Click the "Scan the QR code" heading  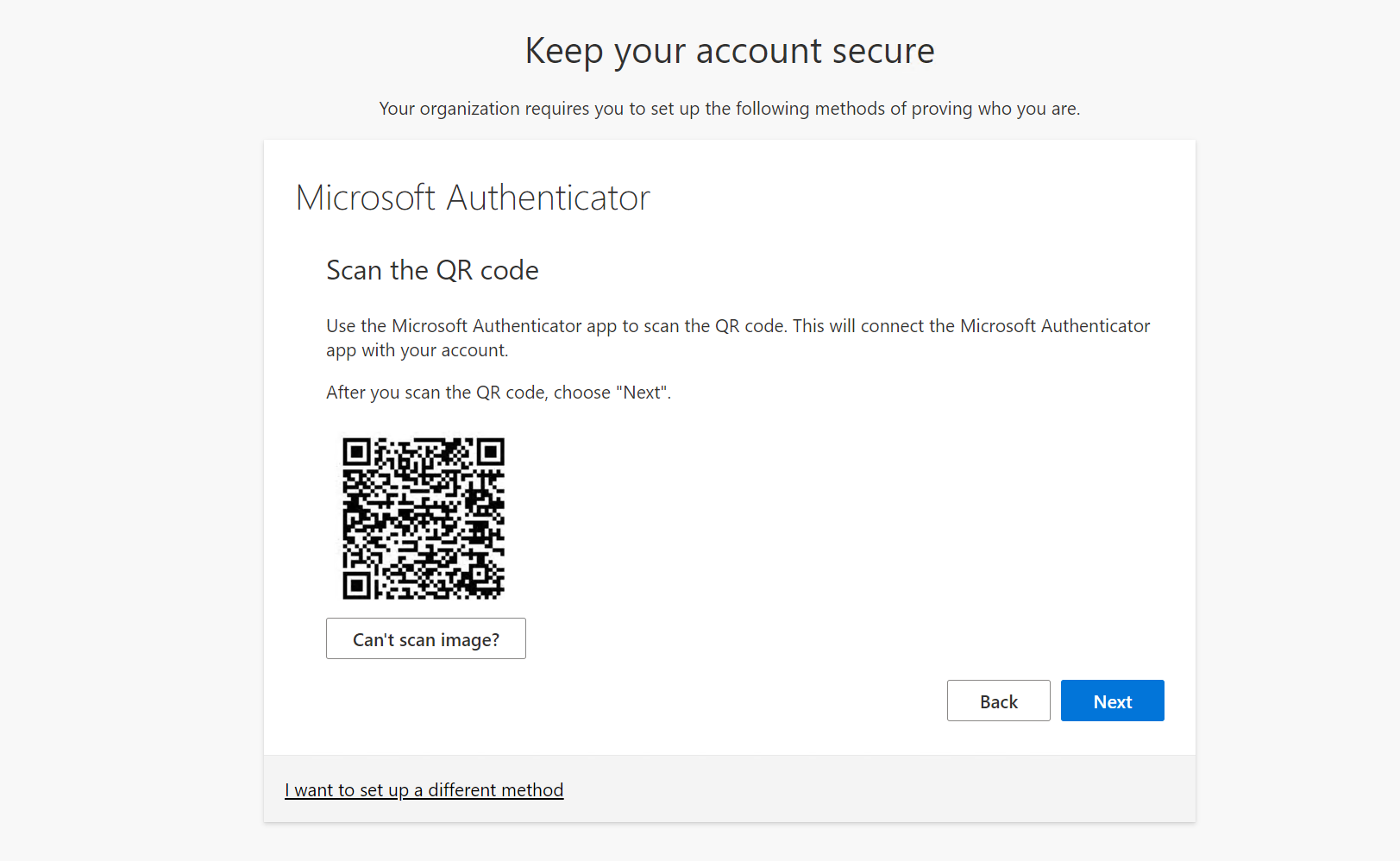pos(432,271)
